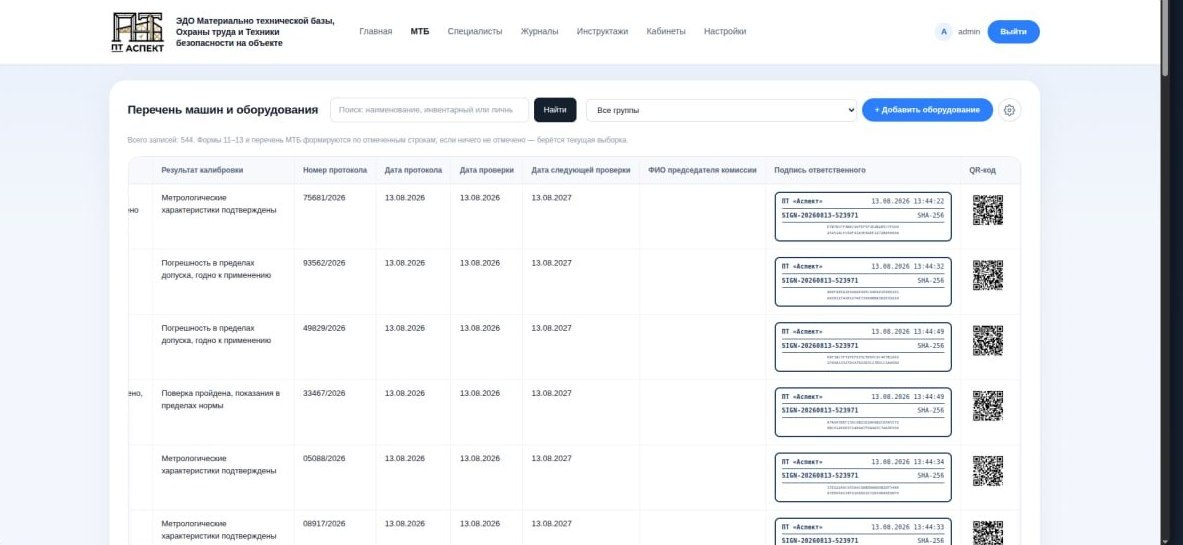This screenshot has height=545, width=1183.
Task: Click Перечень машин и оборудования heading
Action: 223,110
